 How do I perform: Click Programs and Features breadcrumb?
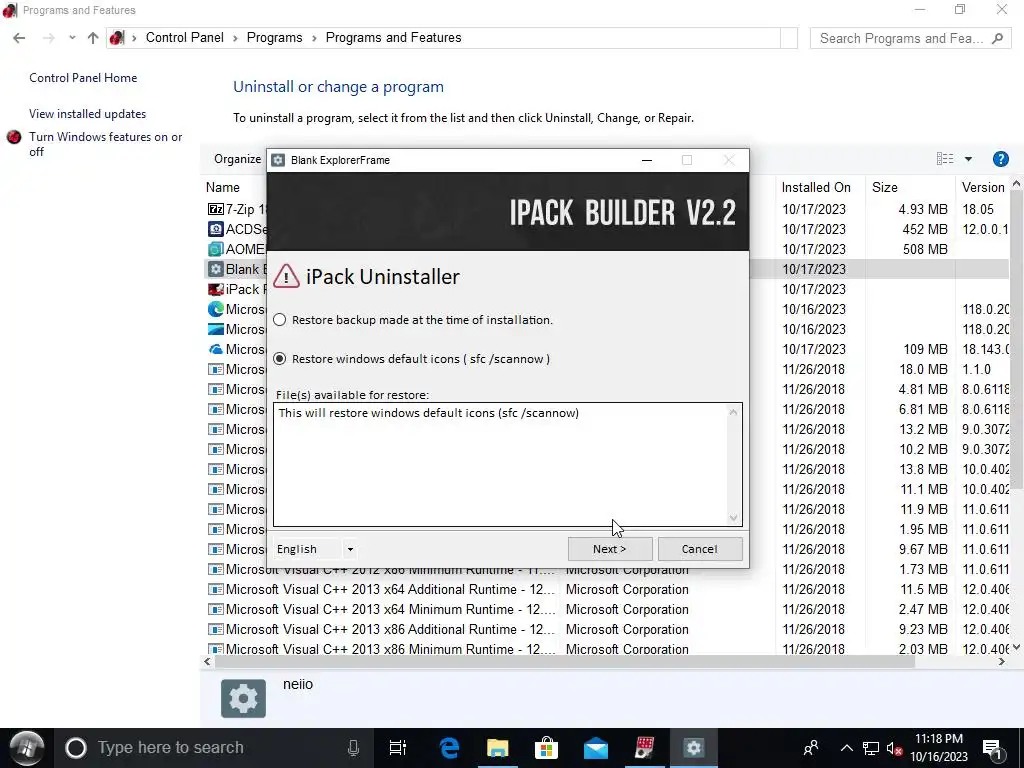393,38
